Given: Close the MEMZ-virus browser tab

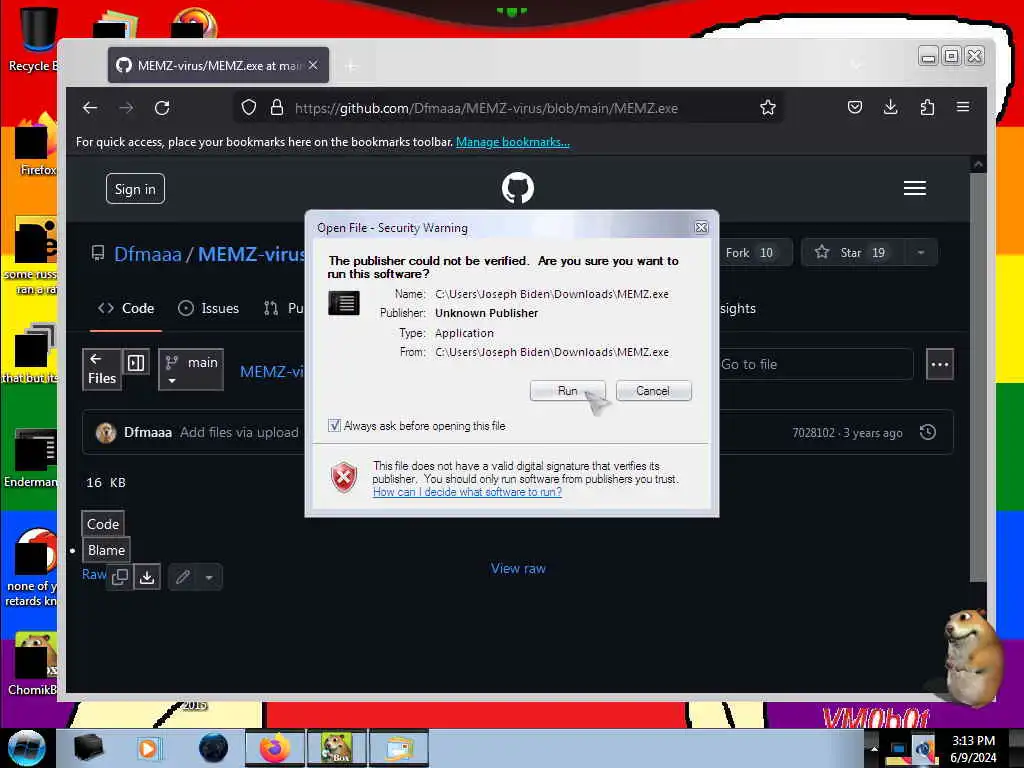Looking at the screenshot, I should click(313, 65).
